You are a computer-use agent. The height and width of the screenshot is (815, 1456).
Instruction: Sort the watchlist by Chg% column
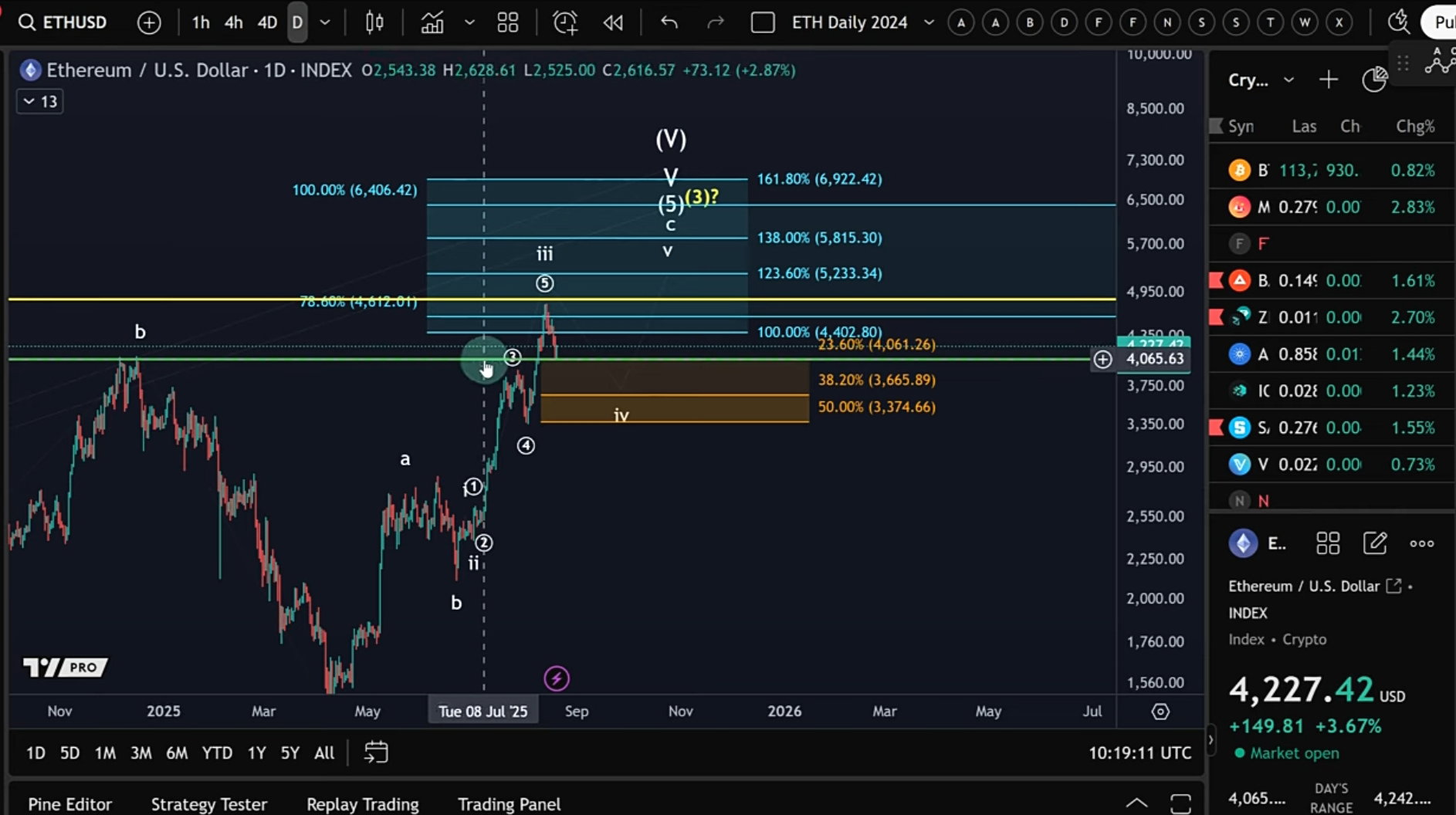1415,127
